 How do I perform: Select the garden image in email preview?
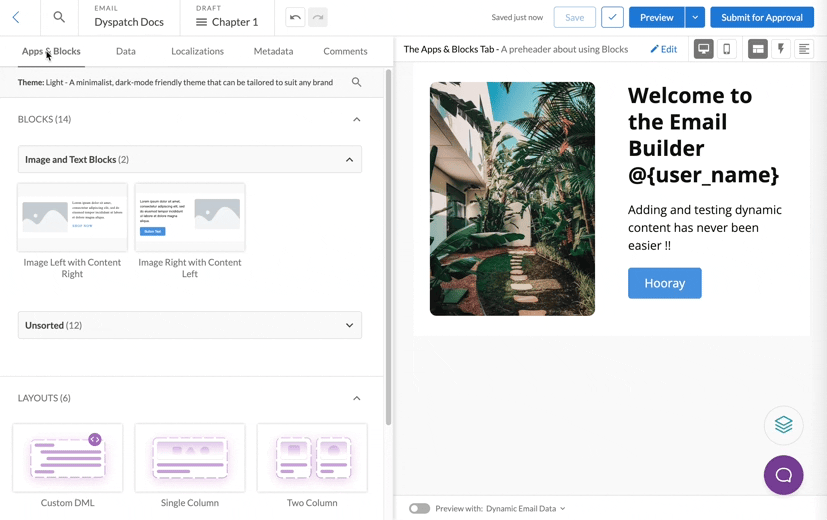coord(512,199)
